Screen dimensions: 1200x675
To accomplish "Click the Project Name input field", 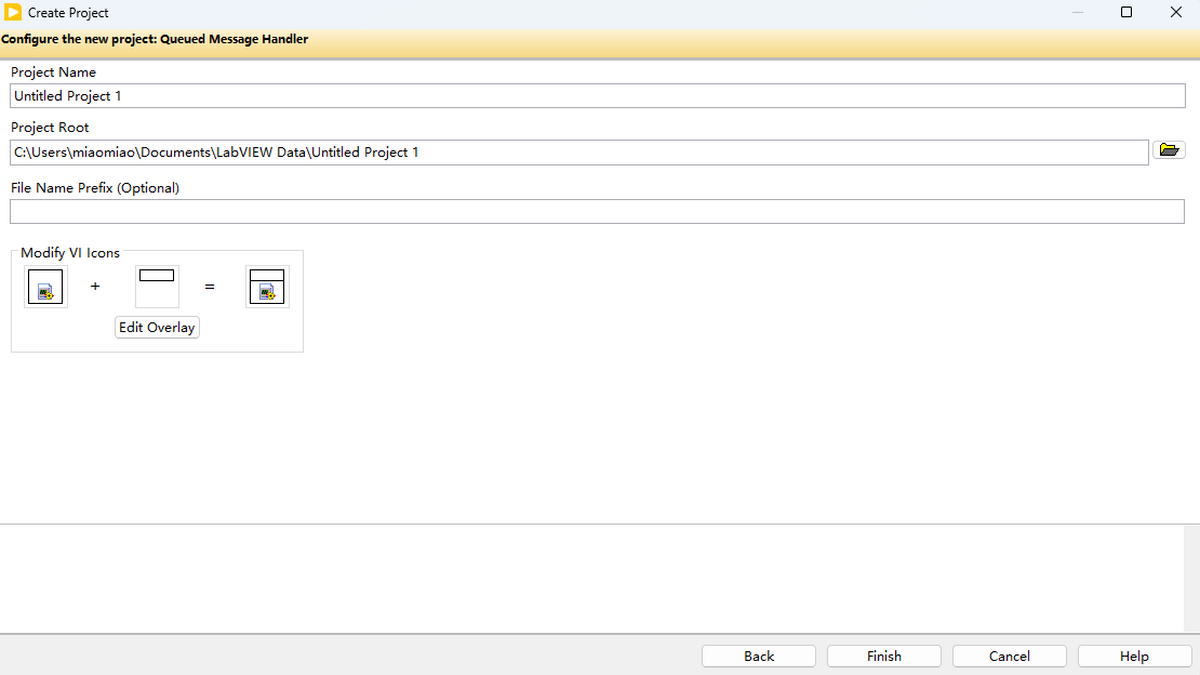I will click(597, 96).
